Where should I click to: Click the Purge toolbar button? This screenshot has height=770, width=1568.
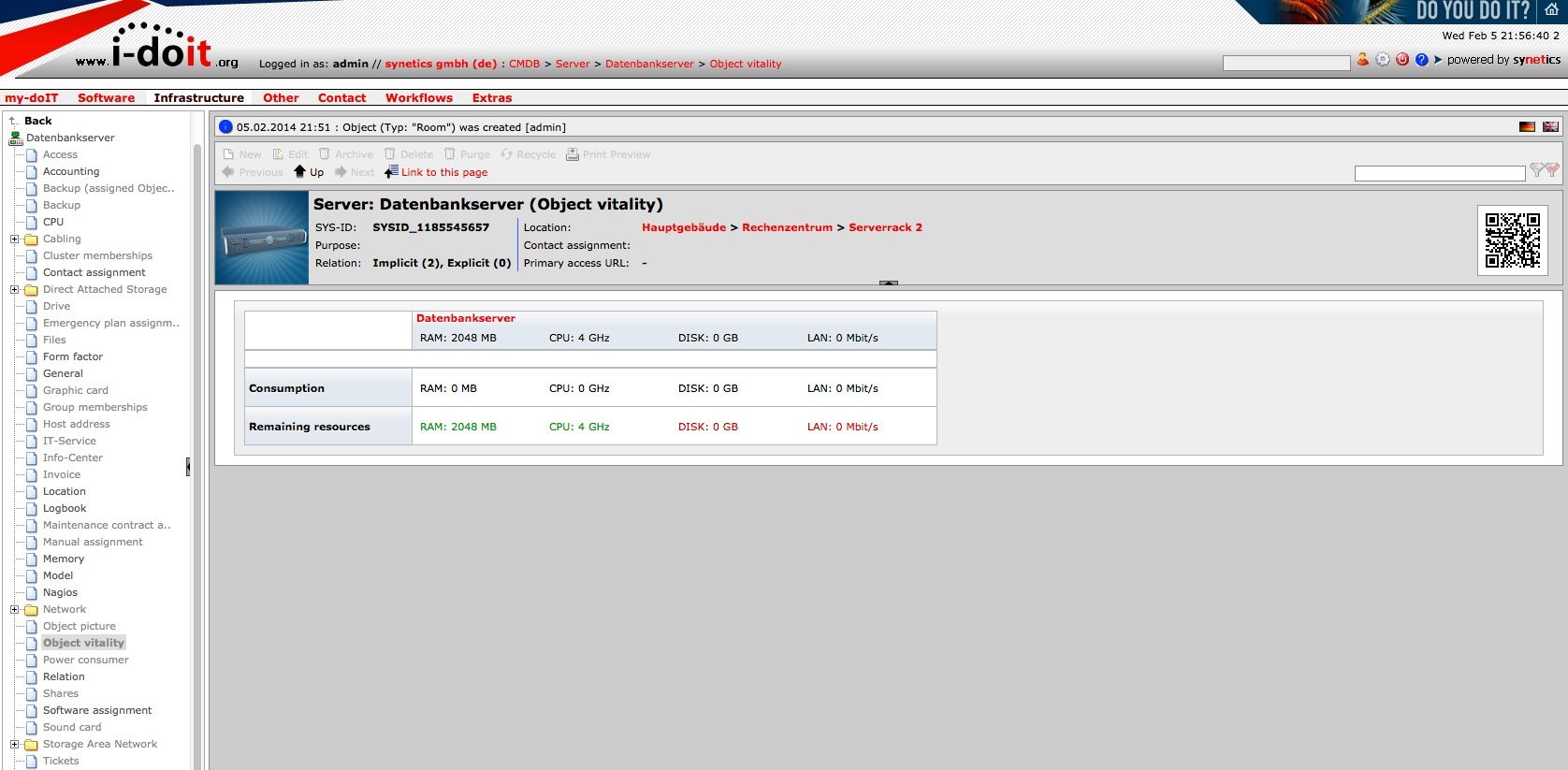click(467, 154)
